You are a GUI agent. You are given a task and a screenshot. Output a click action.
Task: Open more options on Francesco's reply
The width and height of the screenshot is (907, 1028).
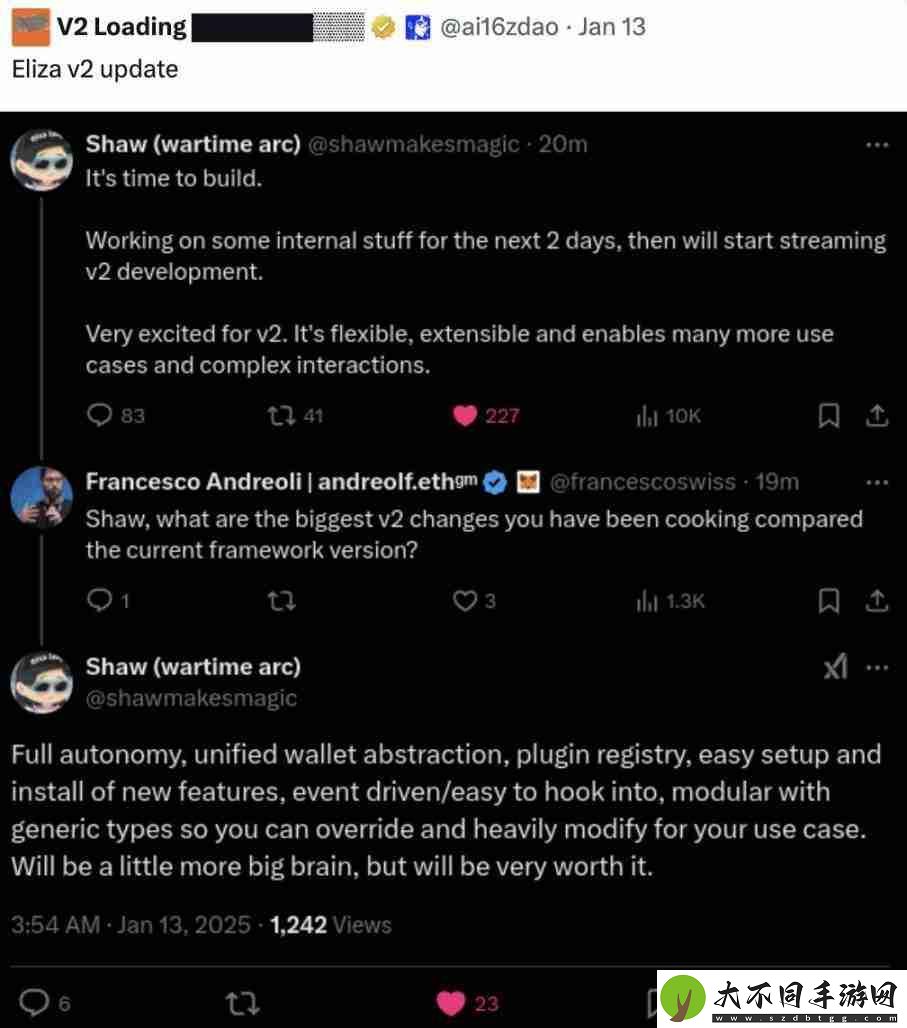(877, 483)
